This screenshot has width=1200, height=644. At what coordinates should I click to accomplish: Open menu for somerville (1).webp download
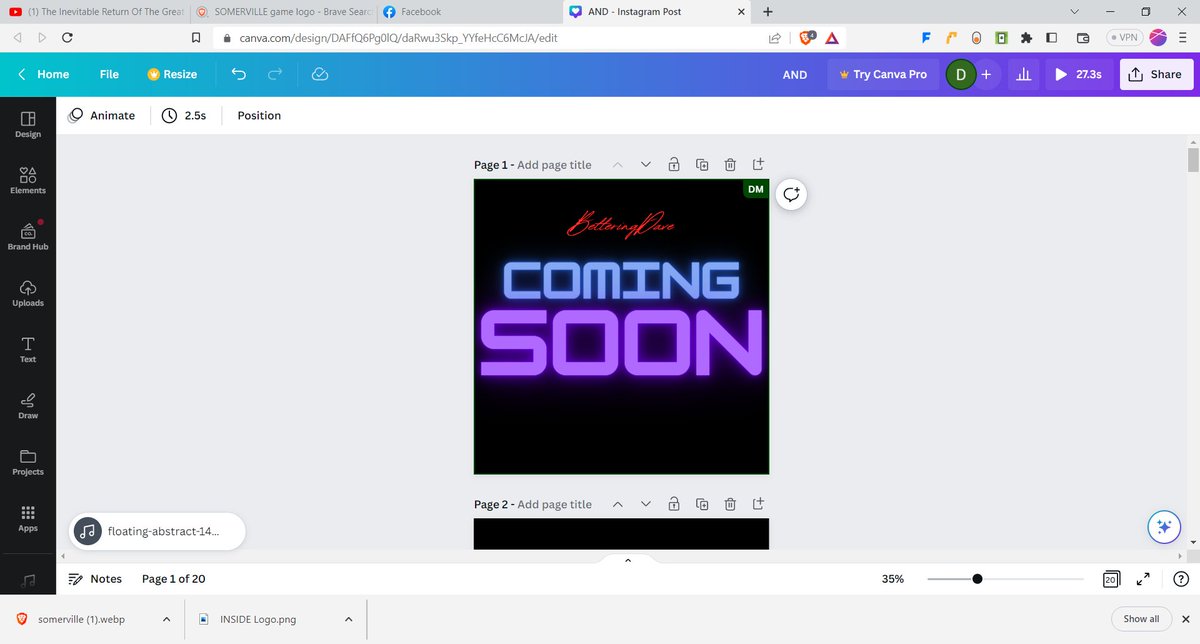coord(166,619)
